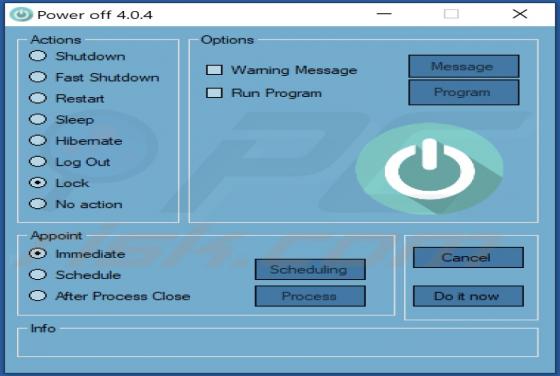Click the Do it now button

pyautogui.click(x=468, y=296)
